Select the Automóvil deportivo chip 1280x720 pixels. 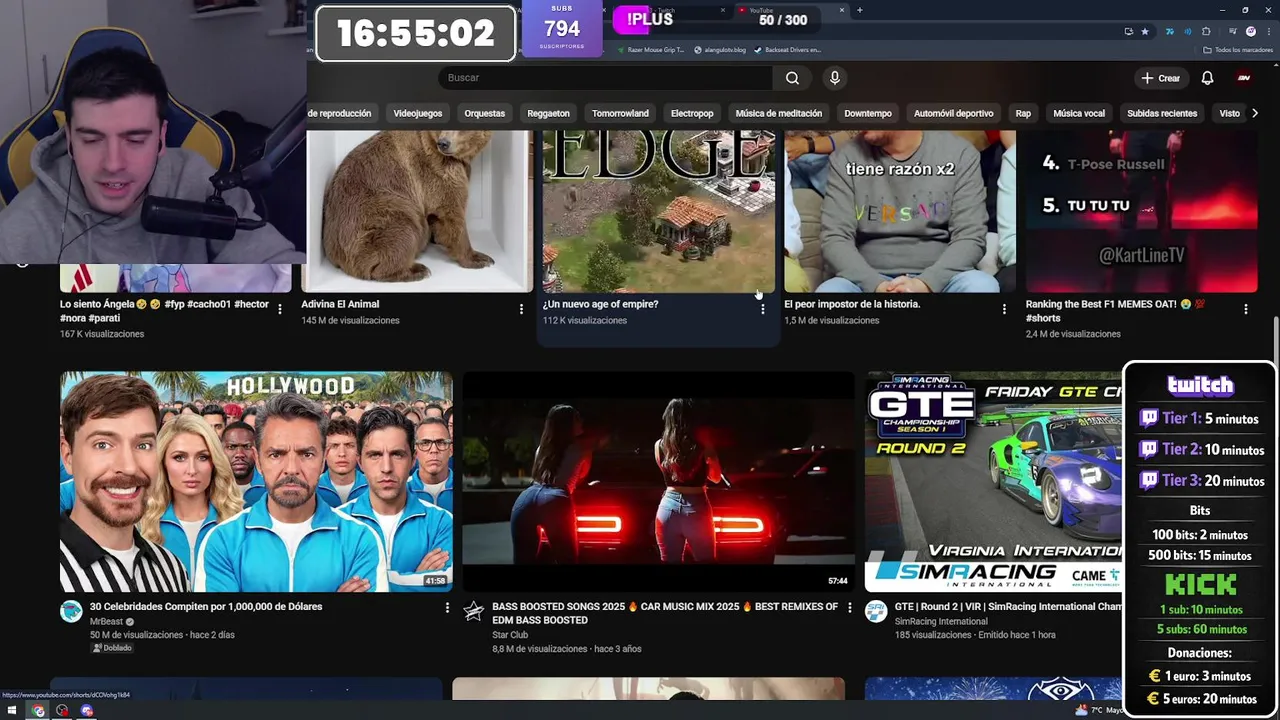coord(954,113)
